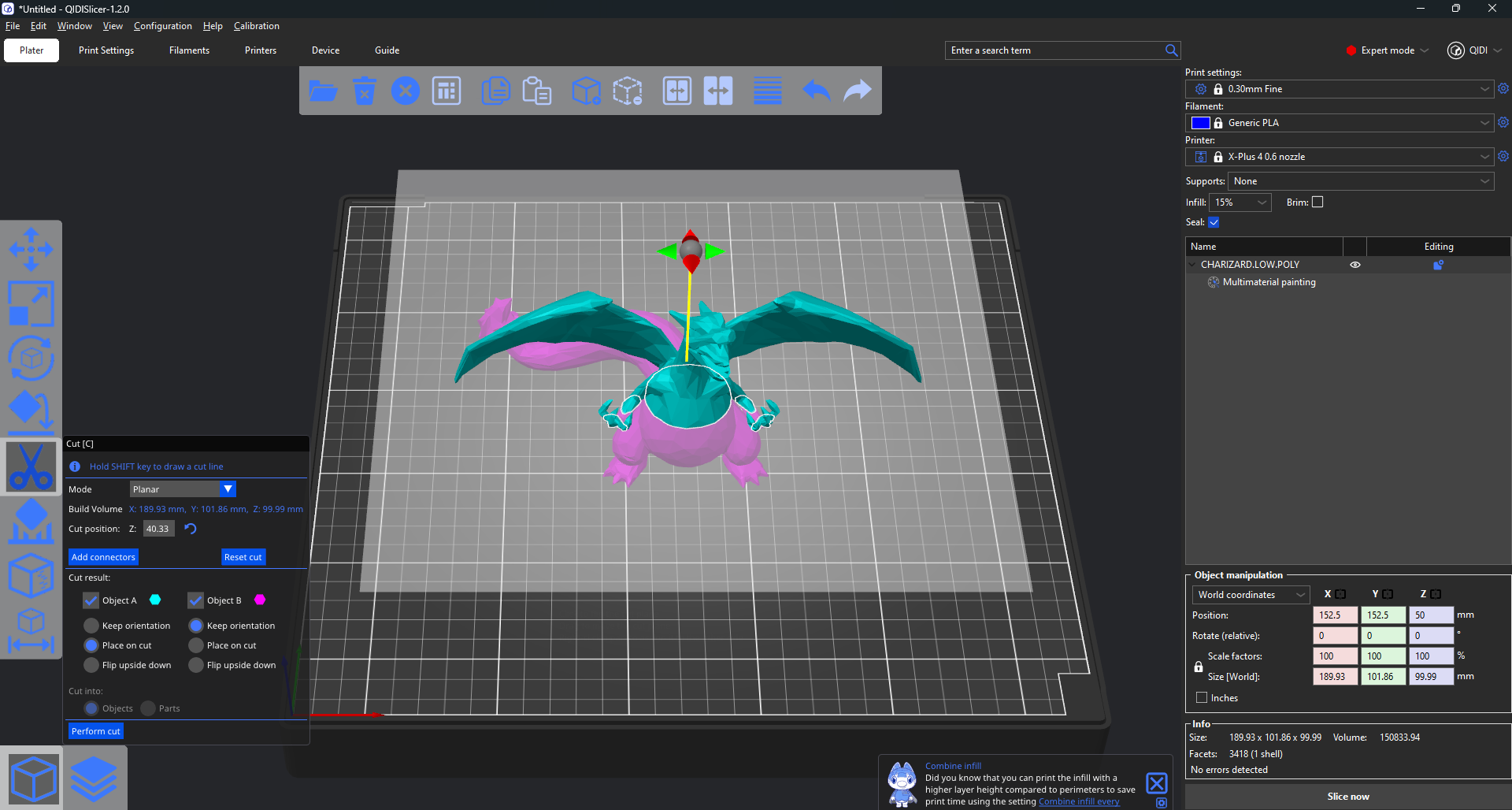Switch to the layers preview view
1512x810 pixels.
(94, 778)
